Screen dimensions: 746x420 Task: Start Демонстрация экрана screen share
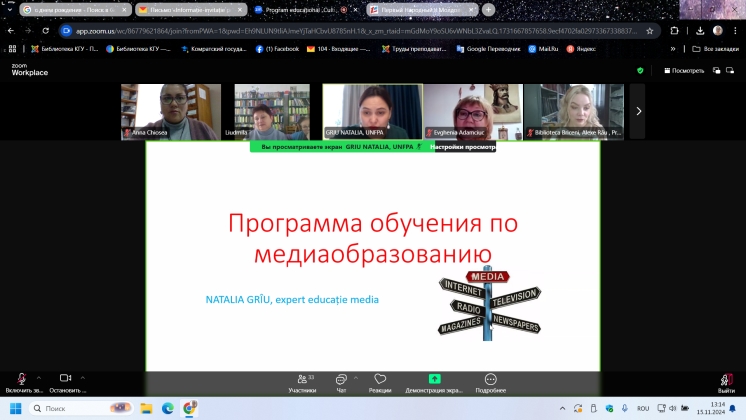(434, 383)
